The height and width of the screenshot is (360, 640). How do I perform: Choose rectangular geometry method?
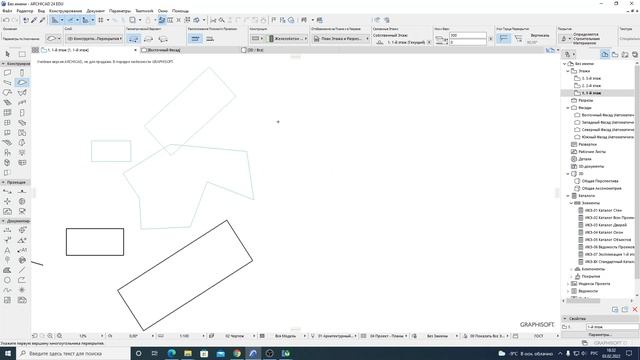[149, 39]
